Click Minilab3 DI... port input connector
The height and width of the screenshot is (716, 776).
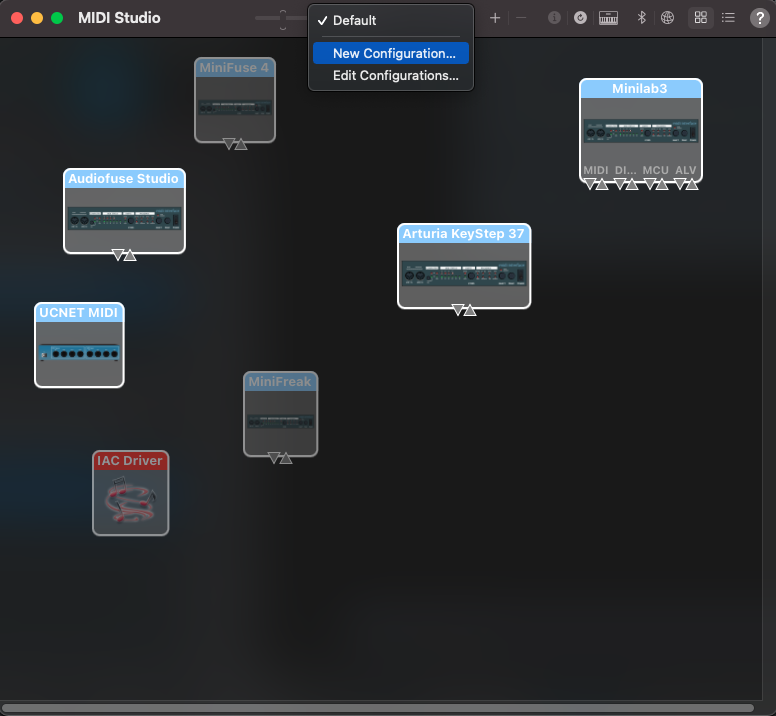pyautogui.click(x=620, y=184)
